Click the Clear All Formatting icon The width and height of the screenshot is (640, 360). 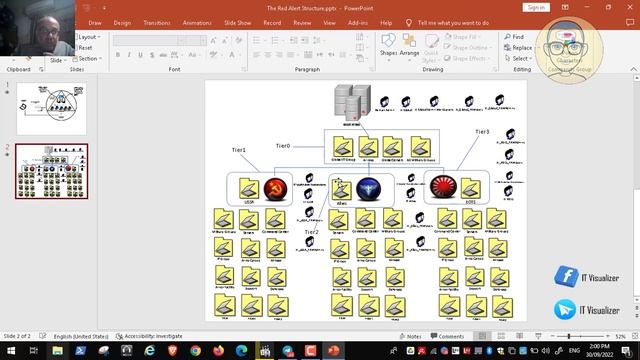point(239,40)
